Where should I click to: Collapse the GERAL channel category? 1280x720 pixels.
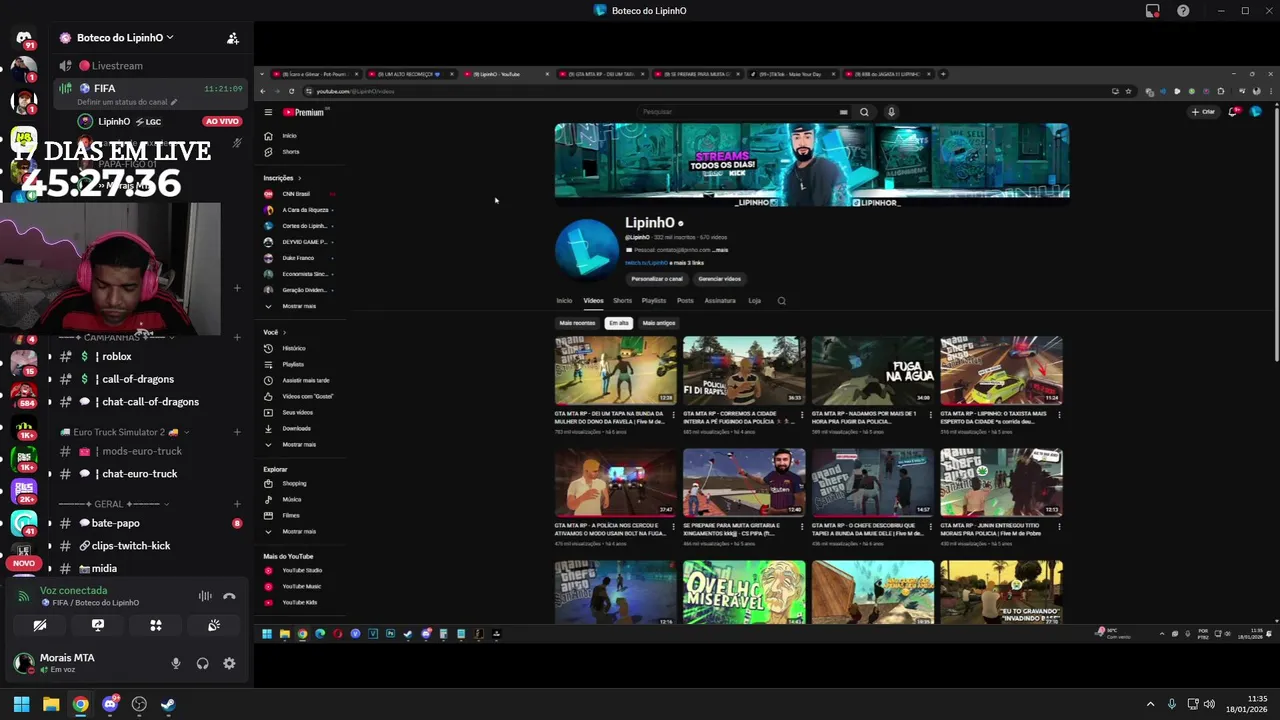[113, 504]
